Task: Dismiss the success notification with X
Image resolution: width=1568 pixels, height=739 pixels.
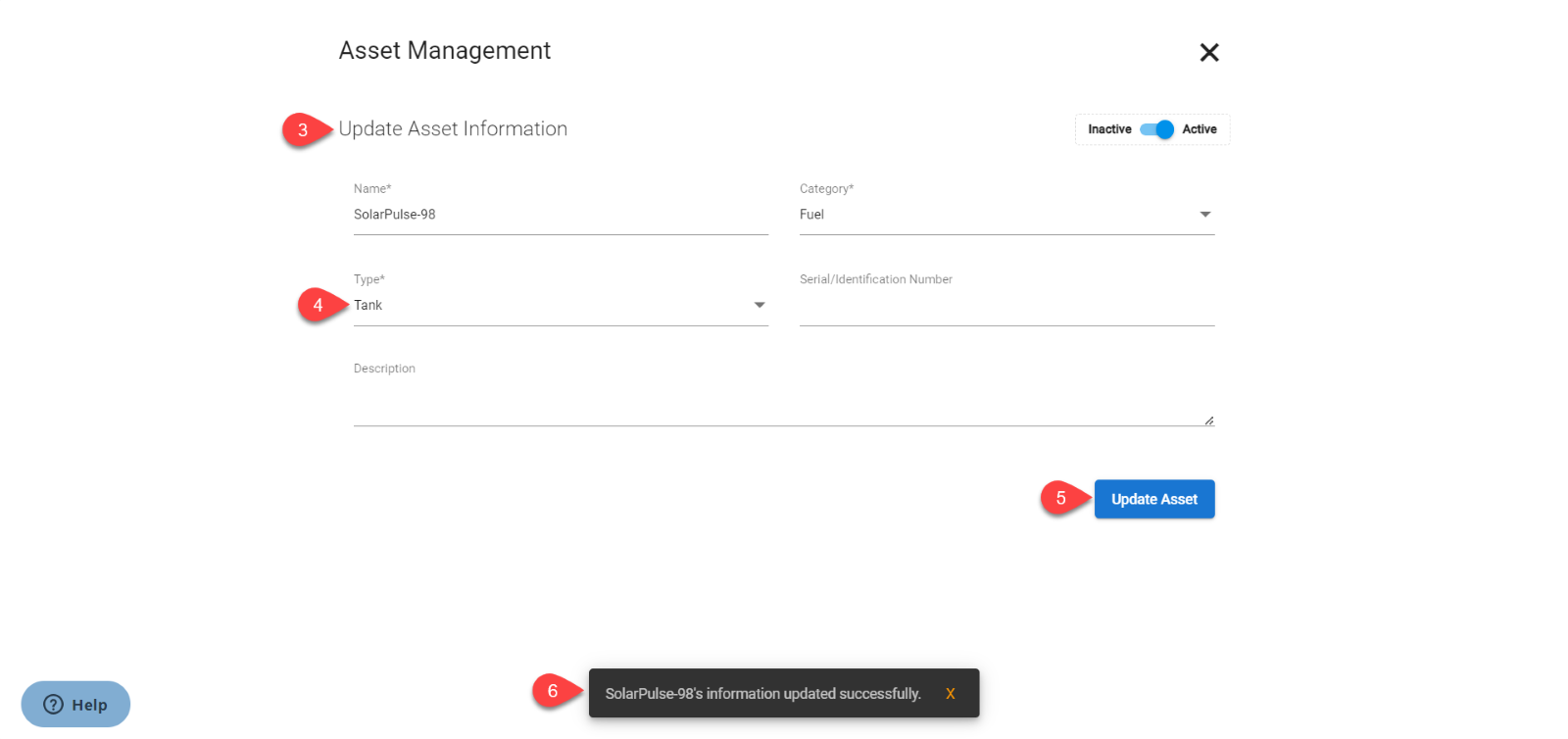Action: (x=950, y=694)
